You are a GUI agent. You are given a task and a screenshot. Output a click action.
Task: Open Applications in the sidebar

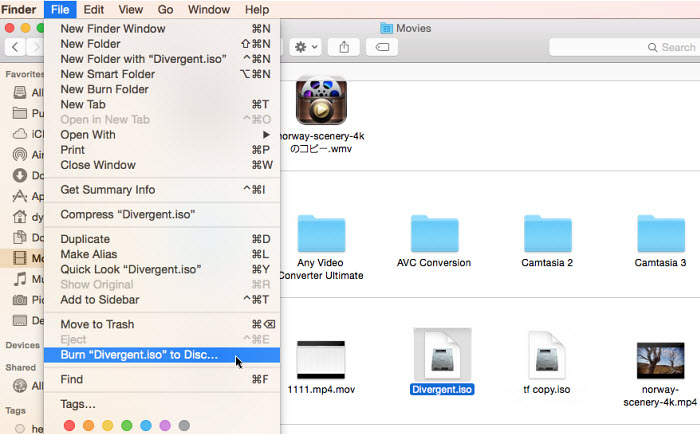coord(28,196)
